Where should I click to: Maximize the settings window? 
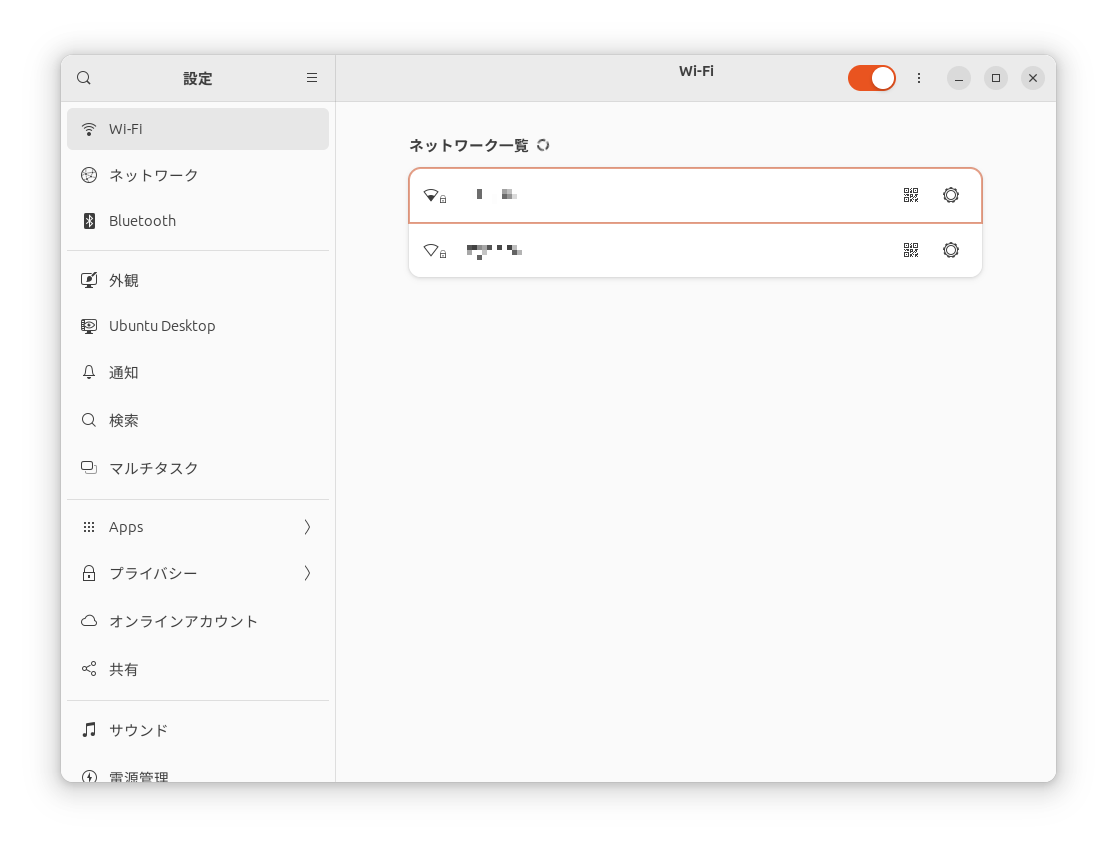pyautogui.click(x=996, y=78)
